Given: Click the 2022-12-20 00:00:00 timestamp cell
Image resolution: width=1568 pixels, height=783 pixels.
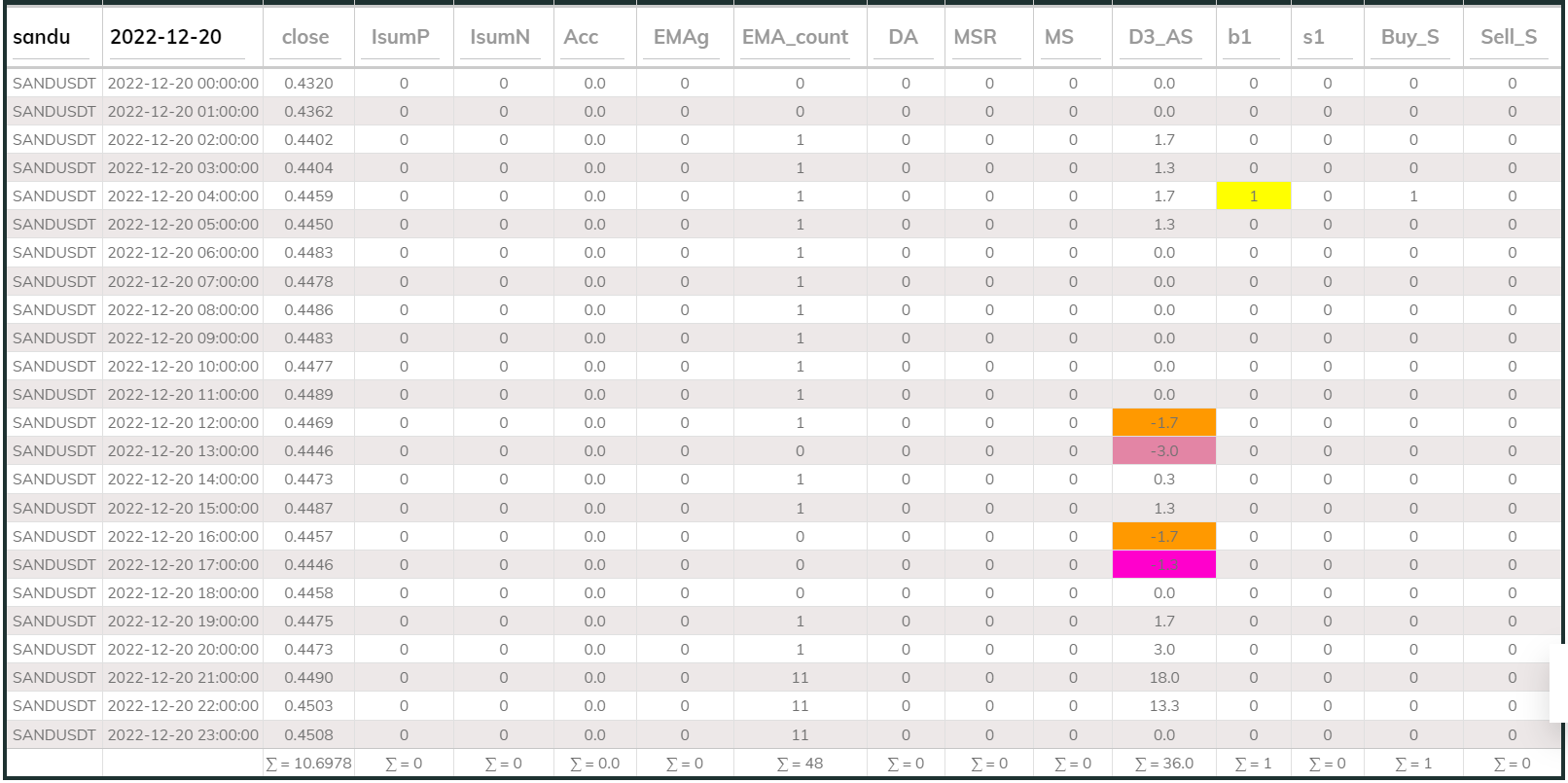Looking at the screenshot, I should pyautogui.click(x=183, y=84).
